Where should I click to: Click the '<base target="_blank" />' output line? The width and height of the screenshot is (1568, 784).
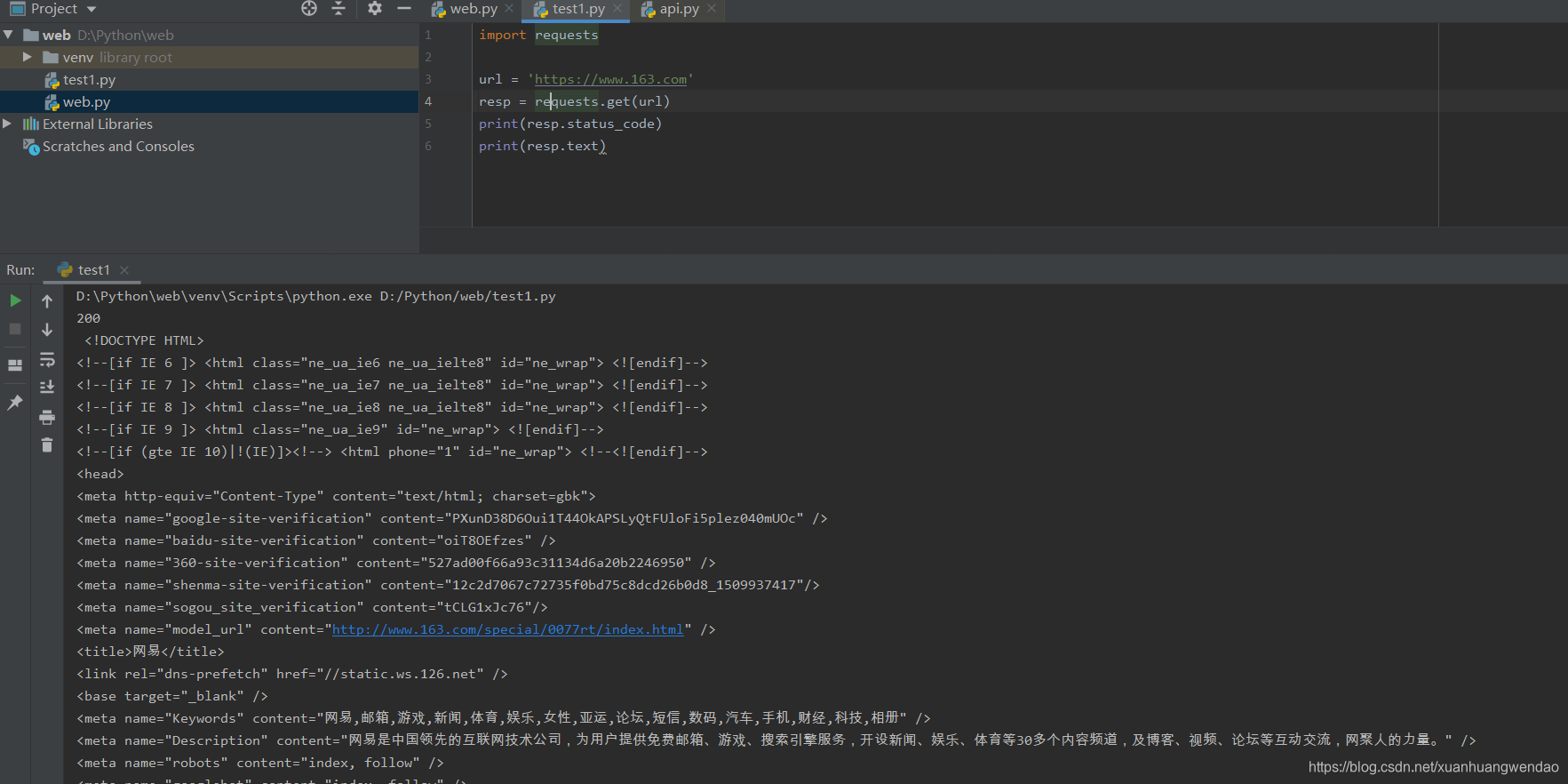(171, 696)
